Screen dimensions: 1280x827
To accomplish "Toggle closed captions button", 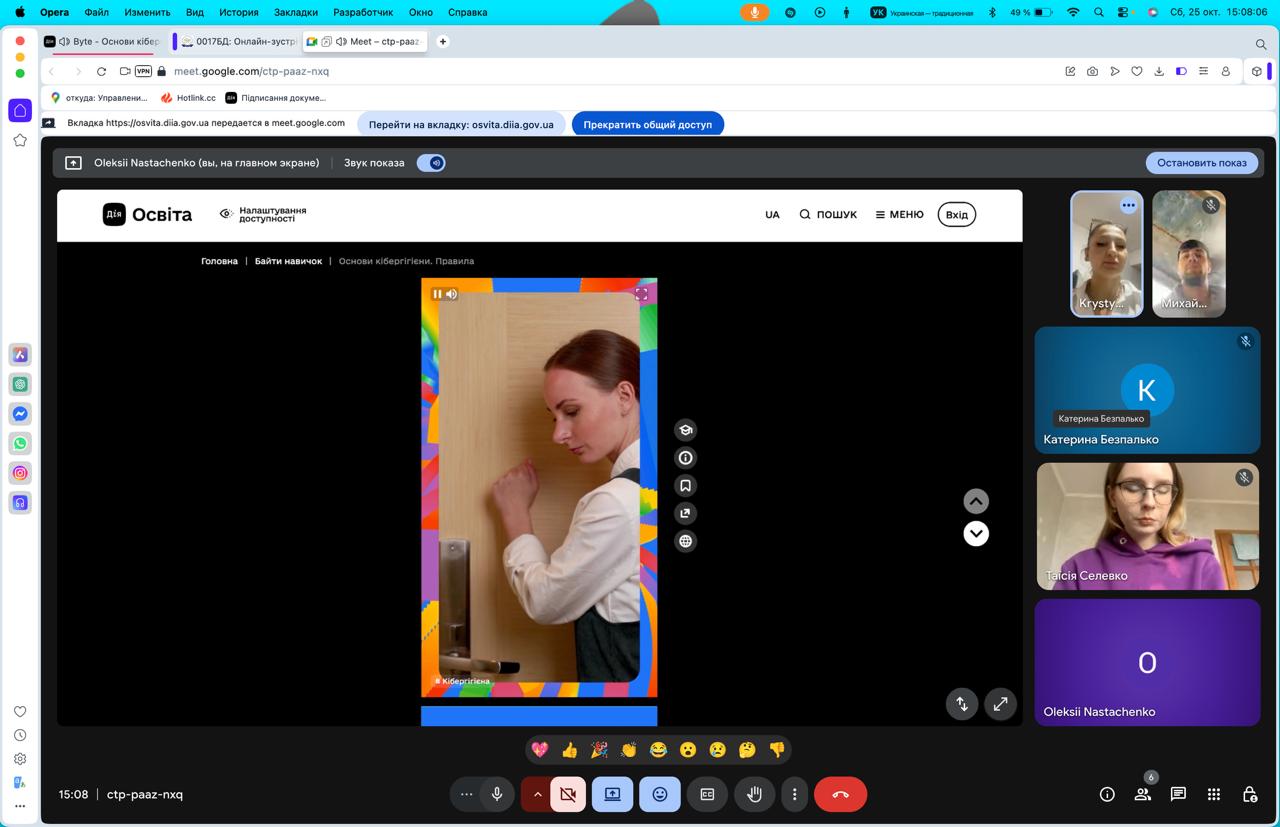I will point(707,794).
